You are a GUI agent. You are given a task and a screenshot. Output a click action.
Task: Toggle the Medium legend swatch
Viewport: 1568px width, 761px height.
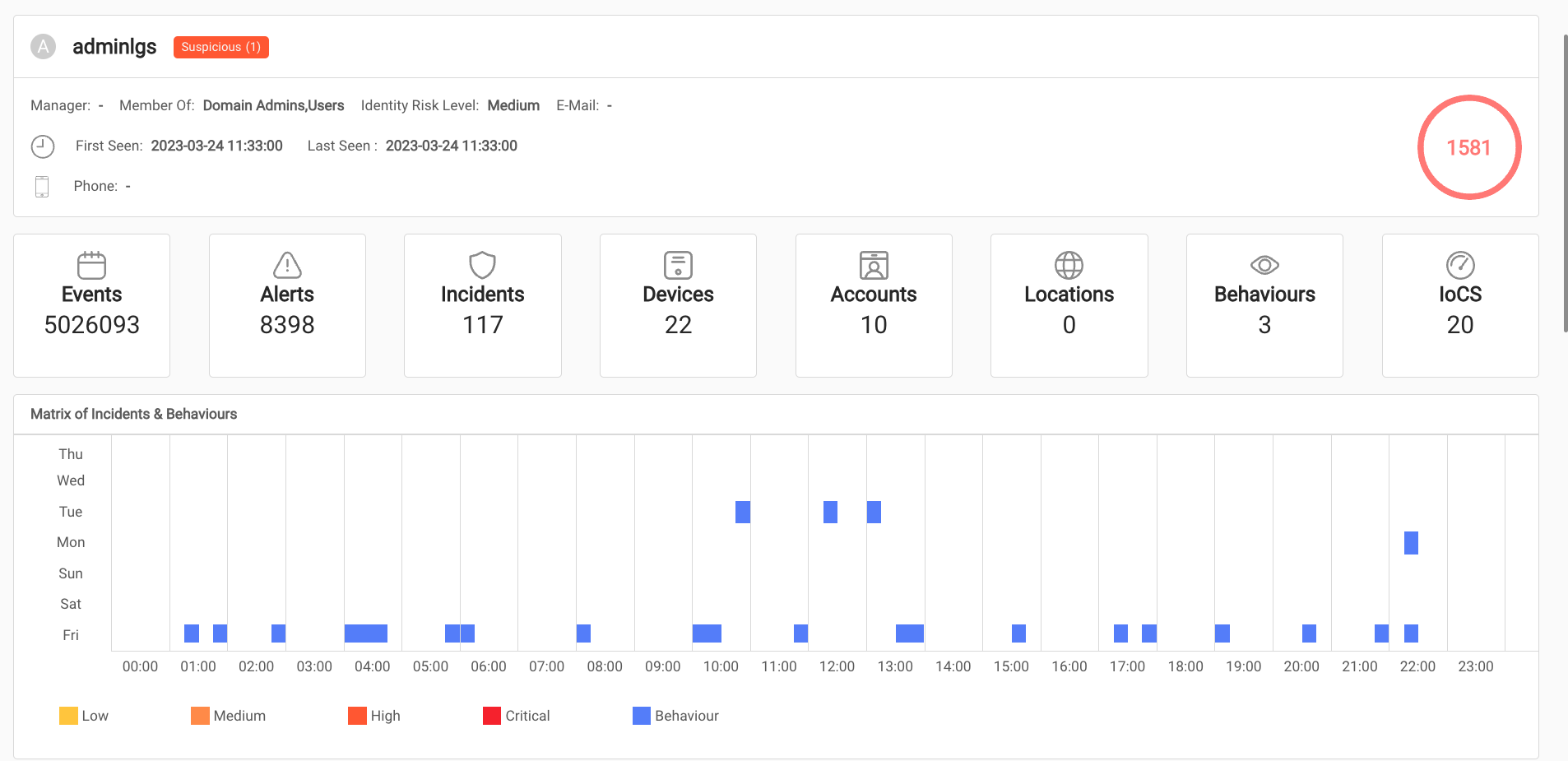[x=200, y=716]
